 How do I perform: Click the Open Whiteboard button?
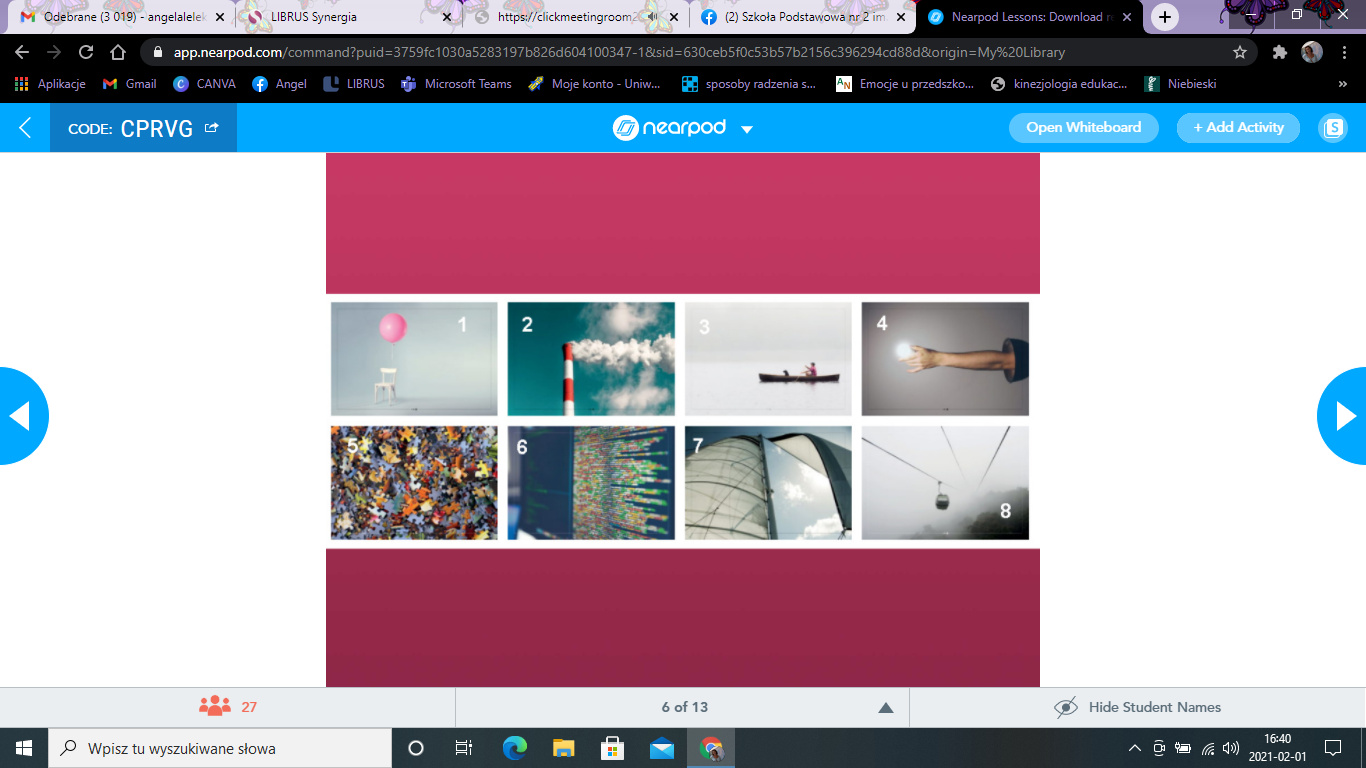(x=1083, y=128)
